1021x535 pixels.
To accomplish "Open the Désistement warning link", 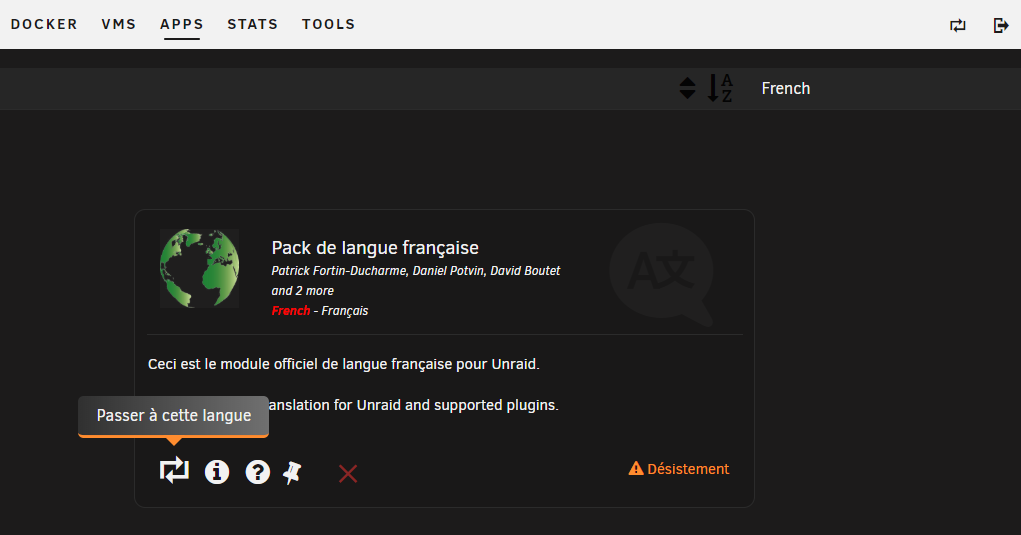I will pos(679,469).
